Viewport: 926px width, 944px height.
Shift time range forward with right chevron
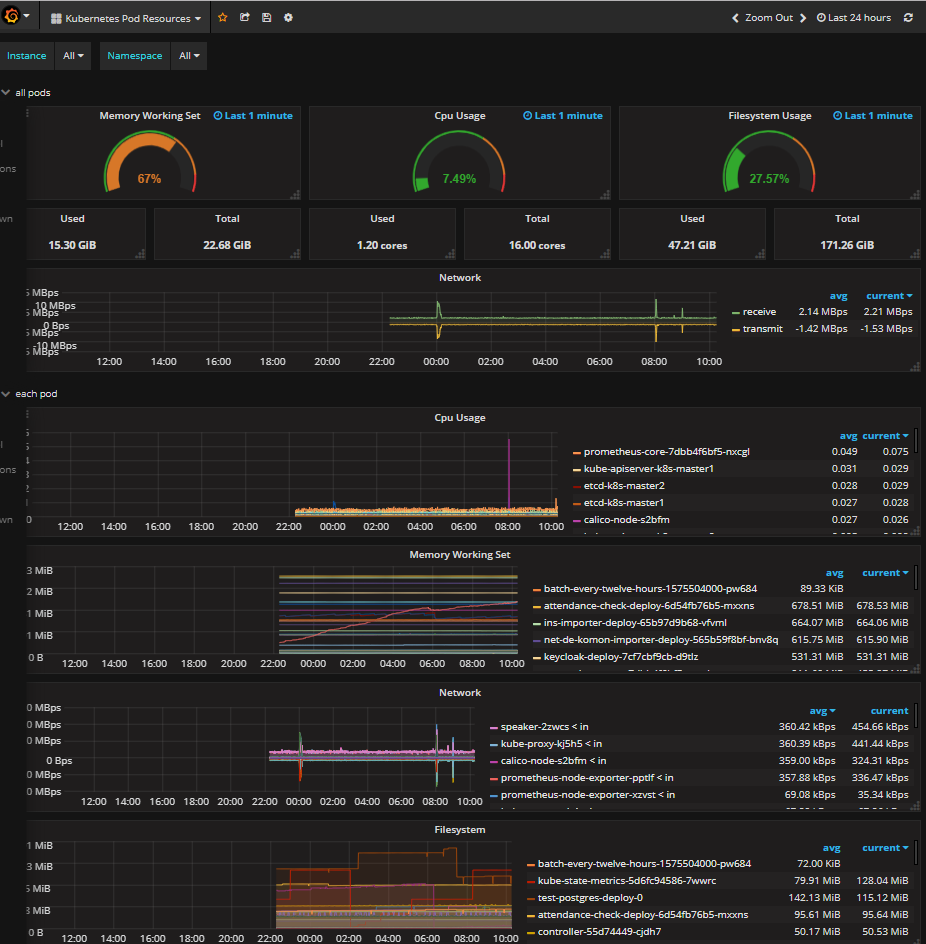(802, 18)
